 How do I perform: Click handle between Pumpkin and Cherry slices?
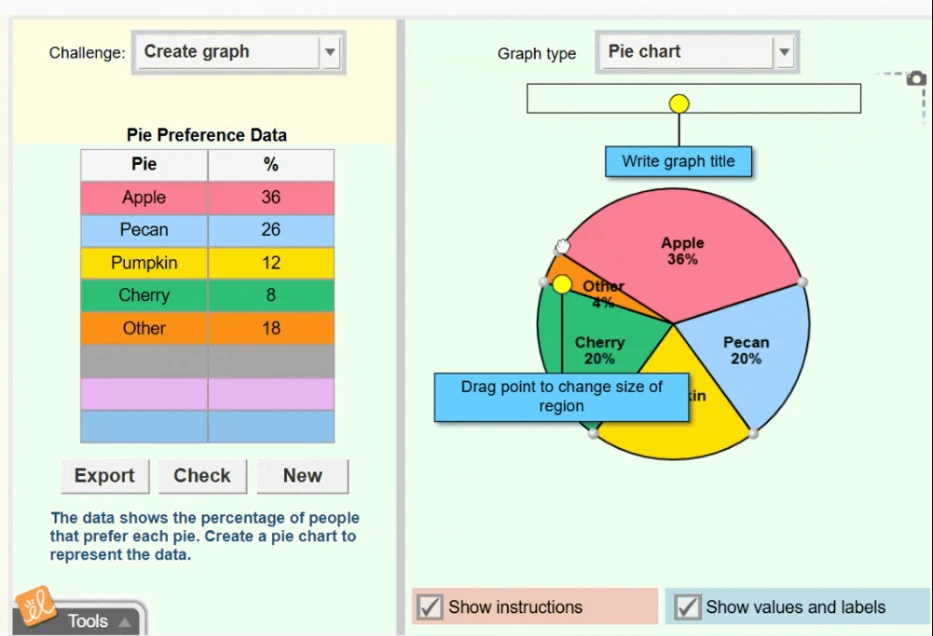(x=593, y=434)
